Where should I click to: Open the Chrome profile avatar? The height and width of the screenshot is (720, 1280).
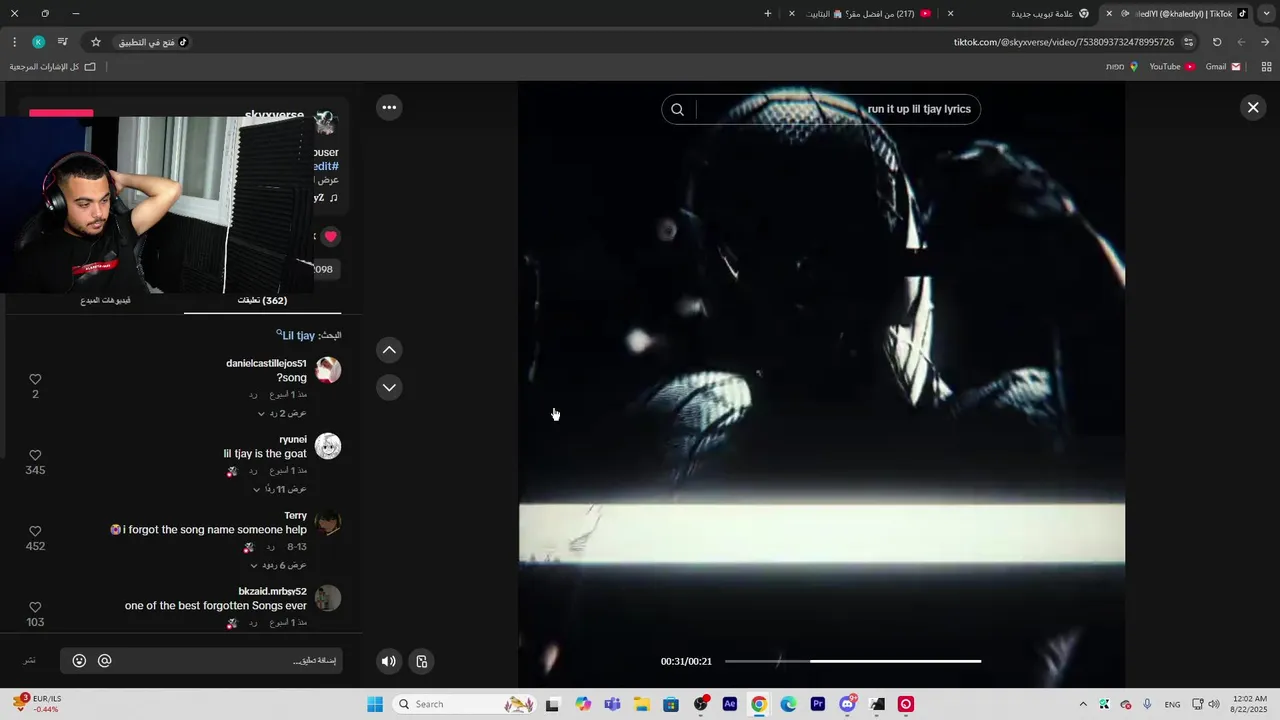pos(38,42)
